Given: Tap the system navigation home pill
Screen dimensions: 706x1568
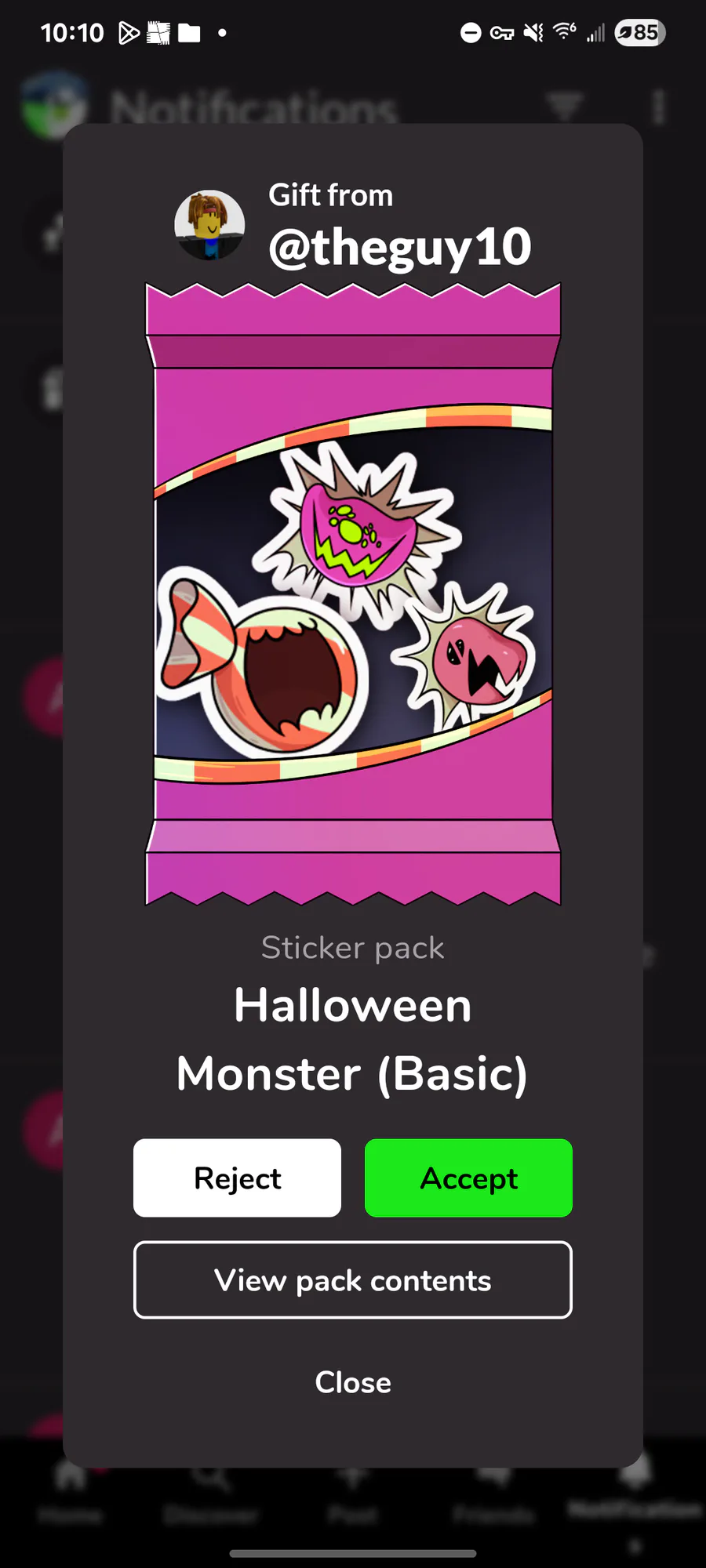Looking at the screenshot, I should [353, 1553].
